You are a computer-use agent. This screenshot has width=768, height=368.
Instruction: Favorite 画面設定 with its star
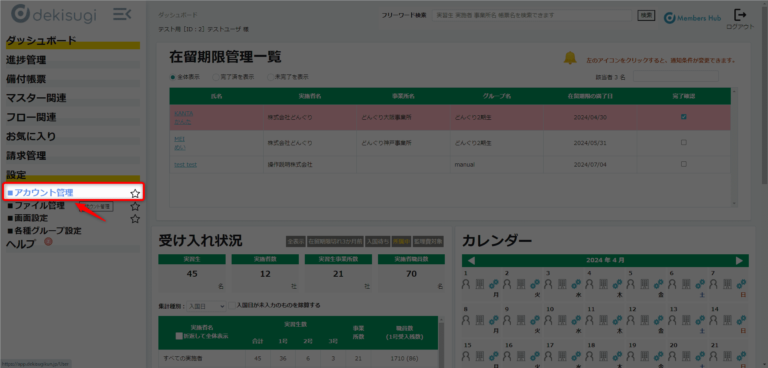coord(135,219)
